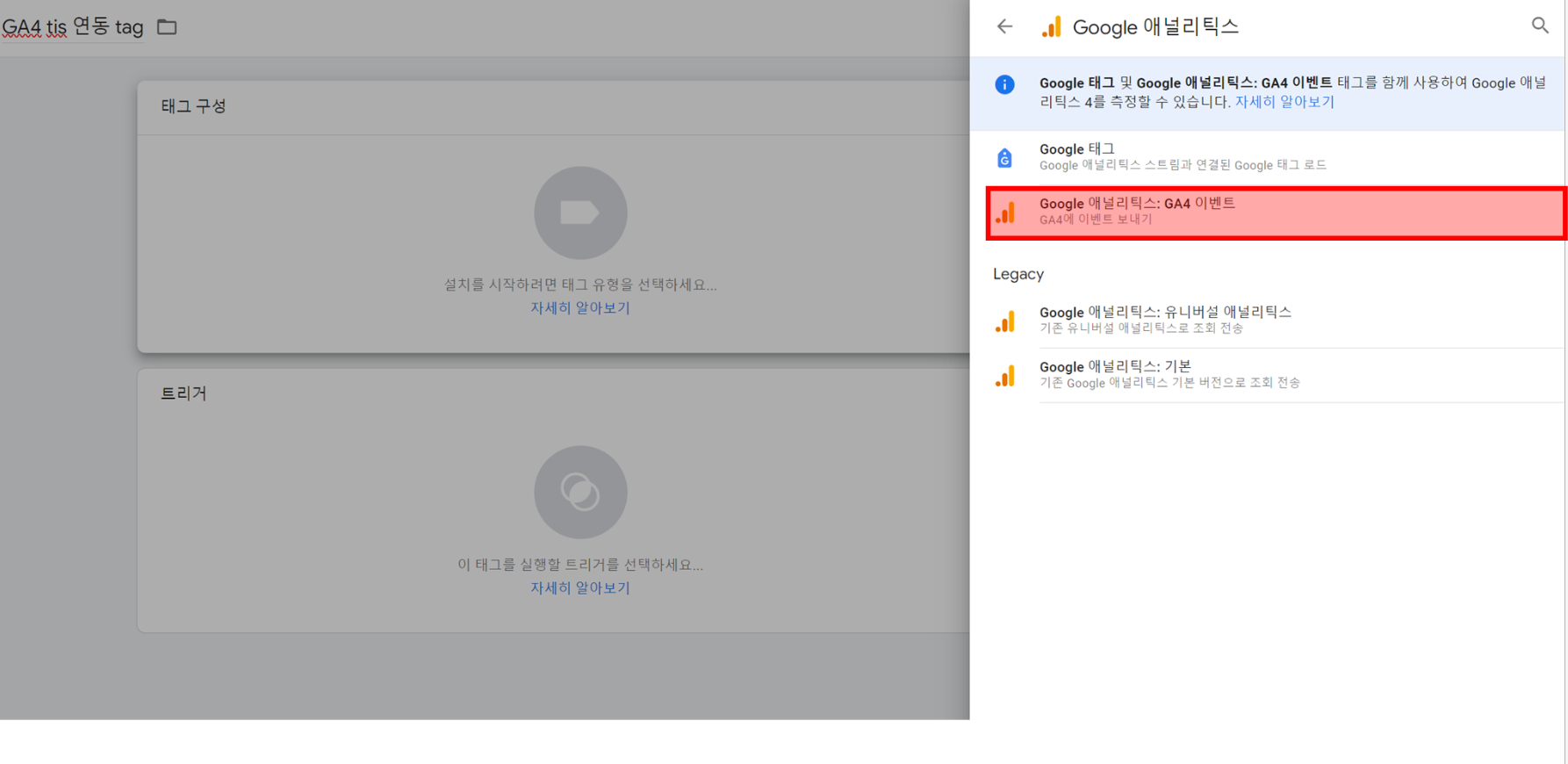
Task: Click the Google 애널리틱스 header logo icon
Action: coord(1051,26)
